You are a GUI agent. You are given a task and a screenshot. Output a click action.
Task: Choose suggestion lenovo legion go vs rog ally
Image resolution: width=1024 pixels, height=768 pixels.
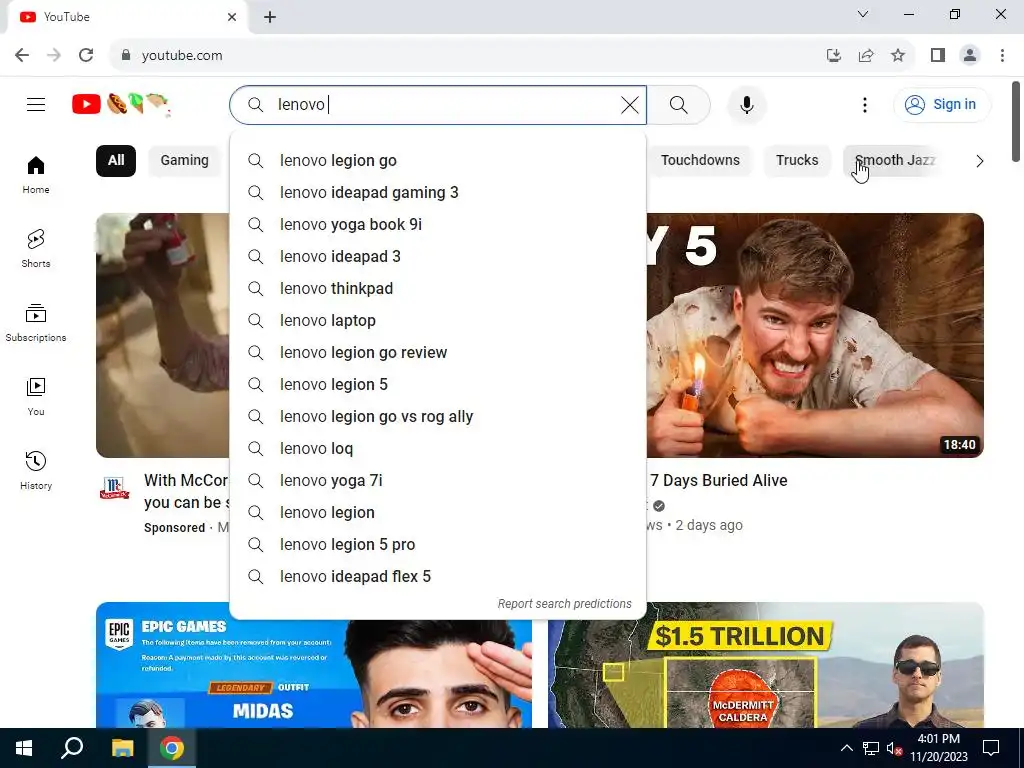[438, 417]
